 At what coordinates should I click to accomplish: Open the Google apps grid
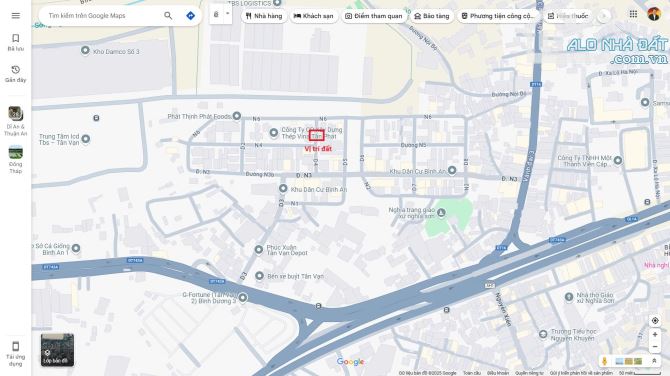point(633,14)
